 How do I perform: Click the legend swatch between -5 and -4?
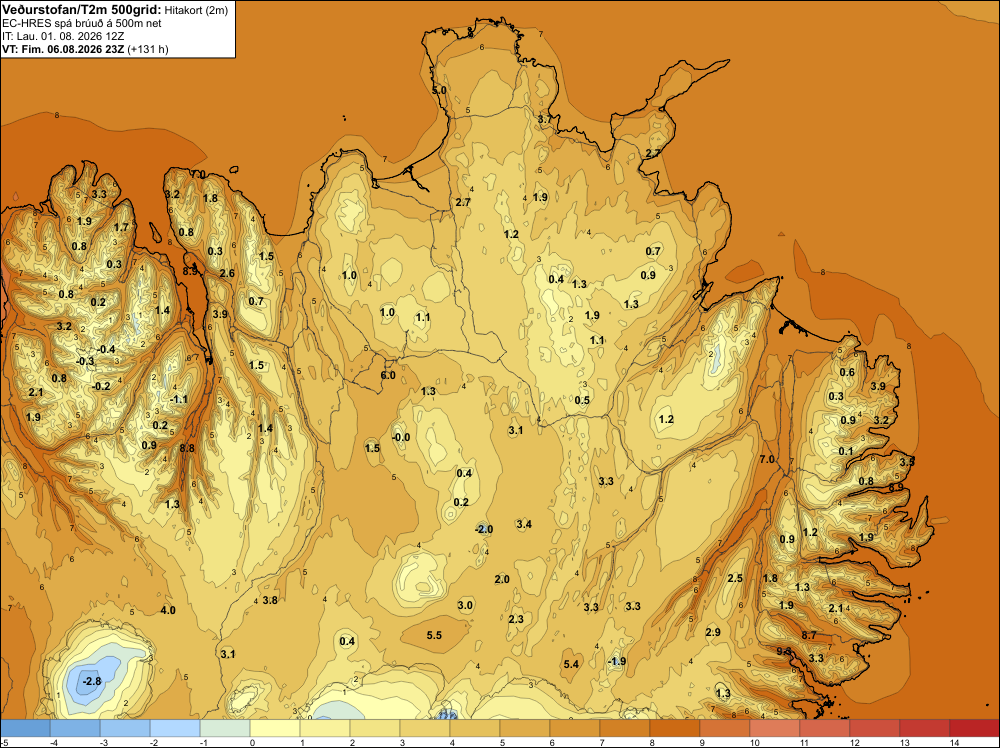26,728
